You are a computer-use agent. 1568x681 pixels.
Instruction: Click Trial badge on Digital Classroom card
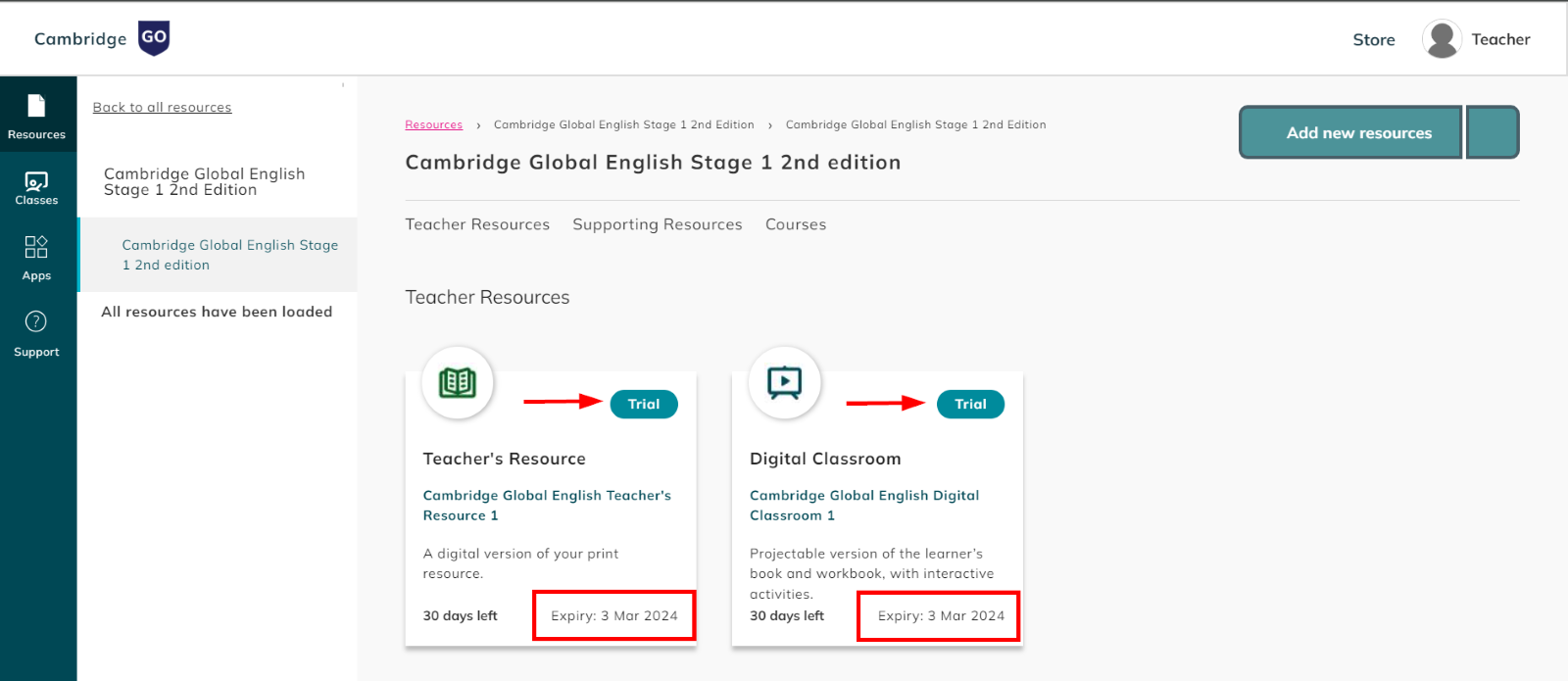pos(970,404)
